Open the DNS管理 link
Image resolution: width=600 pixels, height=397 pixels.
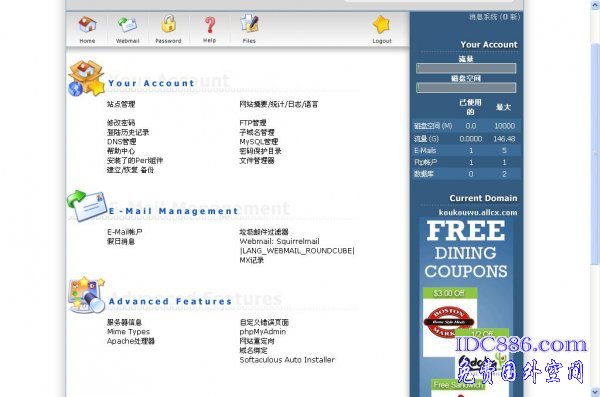tap(122, 142)
